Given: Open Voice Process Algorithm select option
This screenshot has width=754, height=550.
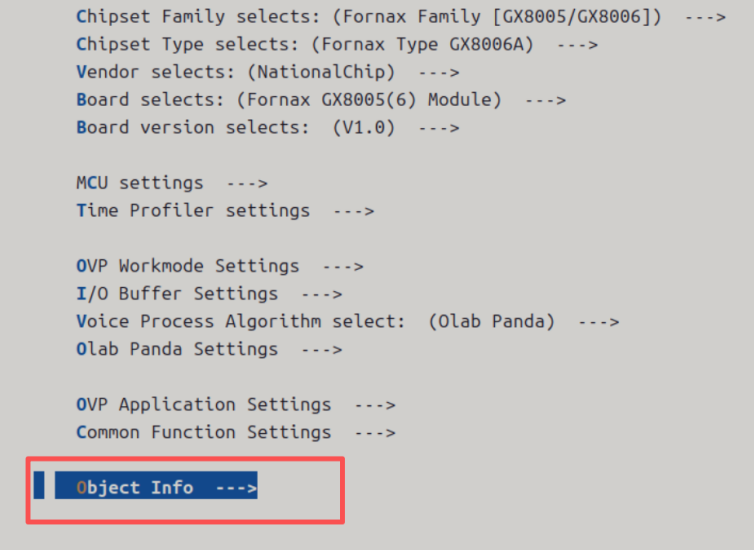Looking at the screenshot, I should pyautogui.click(x=348, y=322).
